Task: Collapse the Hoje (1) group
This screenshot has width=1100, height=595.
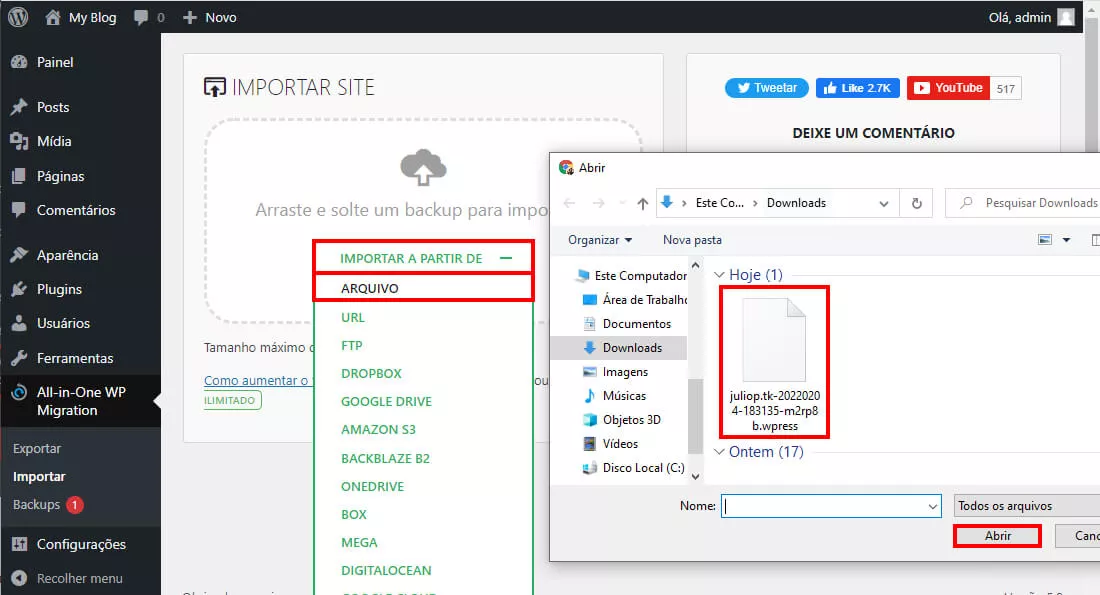Action: tap(719, 275)
